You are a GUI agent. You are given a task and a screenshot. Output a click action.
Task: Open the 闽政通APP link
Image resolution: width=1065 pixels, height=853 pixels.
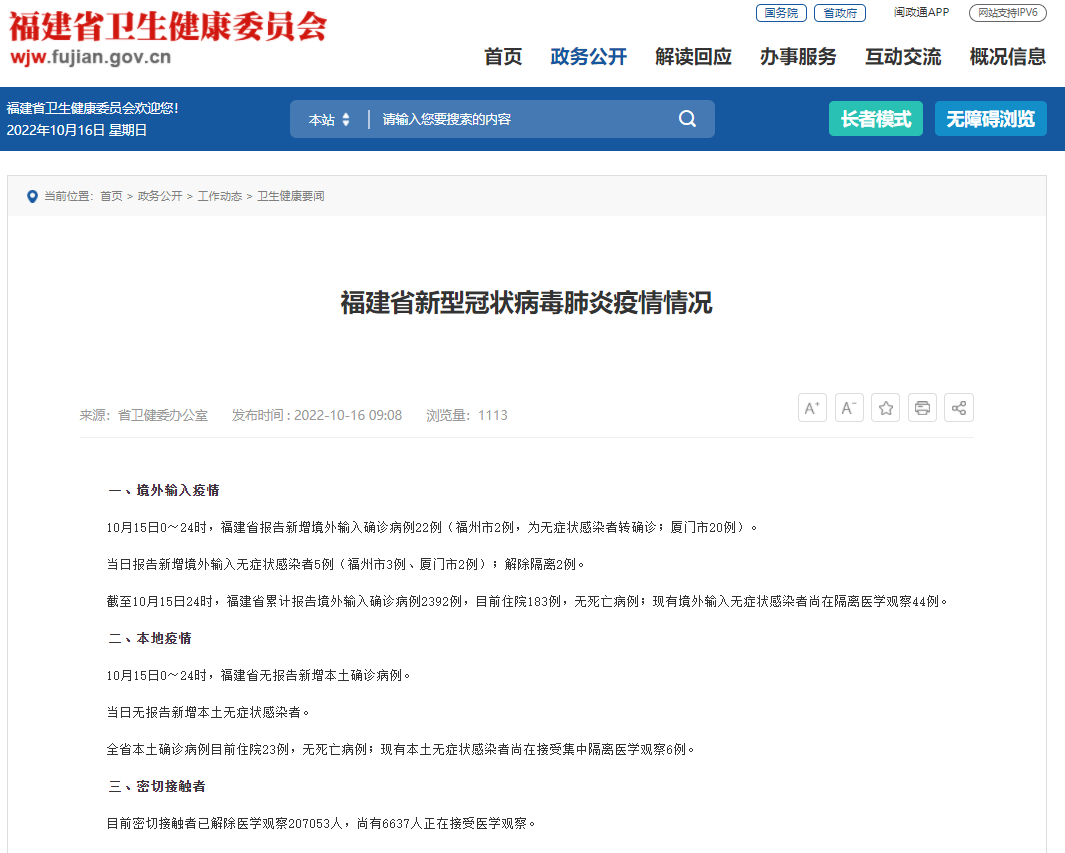[x=921, y=13]
